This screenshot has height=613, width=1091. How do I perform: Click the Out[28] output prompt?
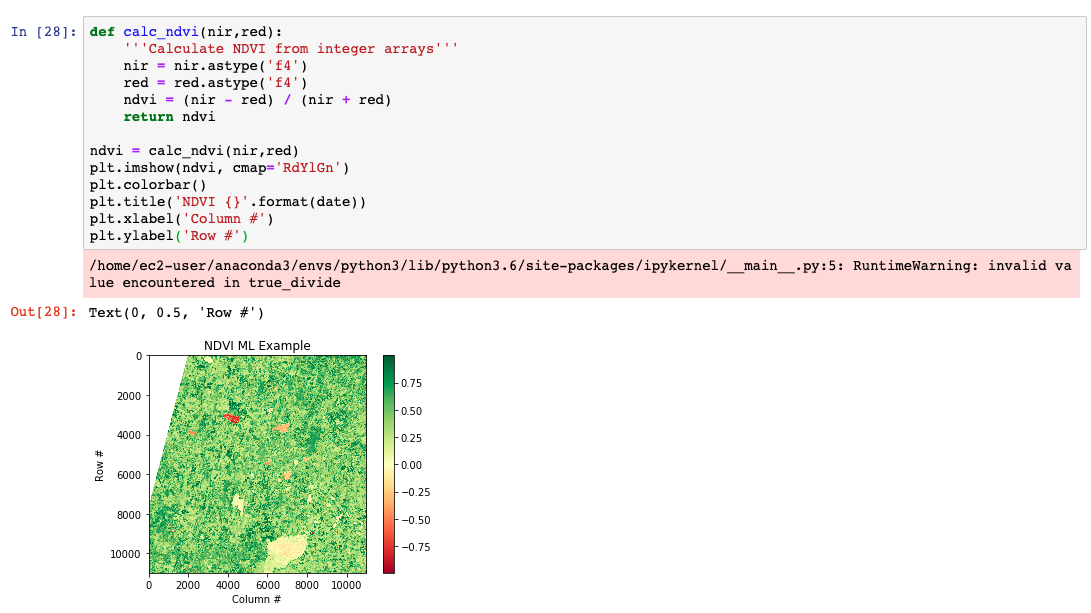(43, 313)
